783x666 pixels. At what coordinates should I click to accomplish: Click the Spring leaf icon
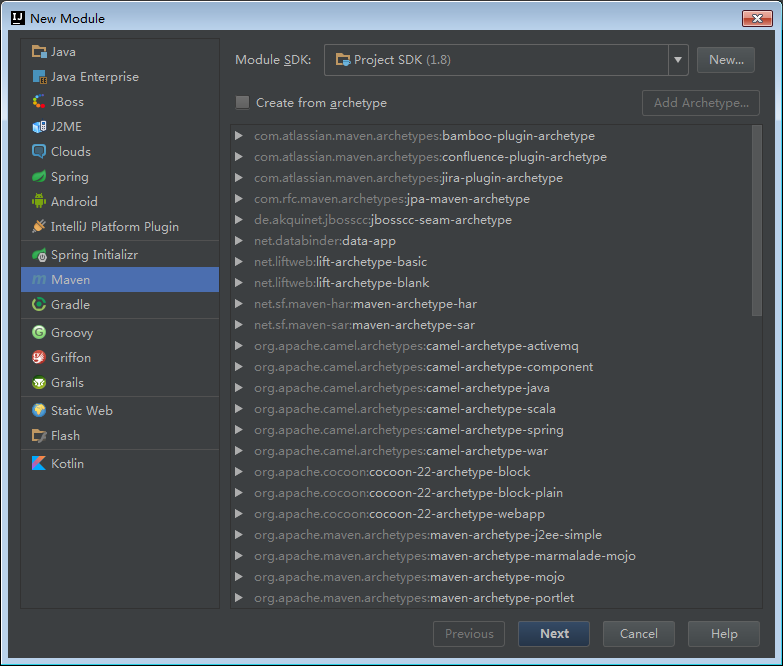pyautogui.click(x=39, y=176)
